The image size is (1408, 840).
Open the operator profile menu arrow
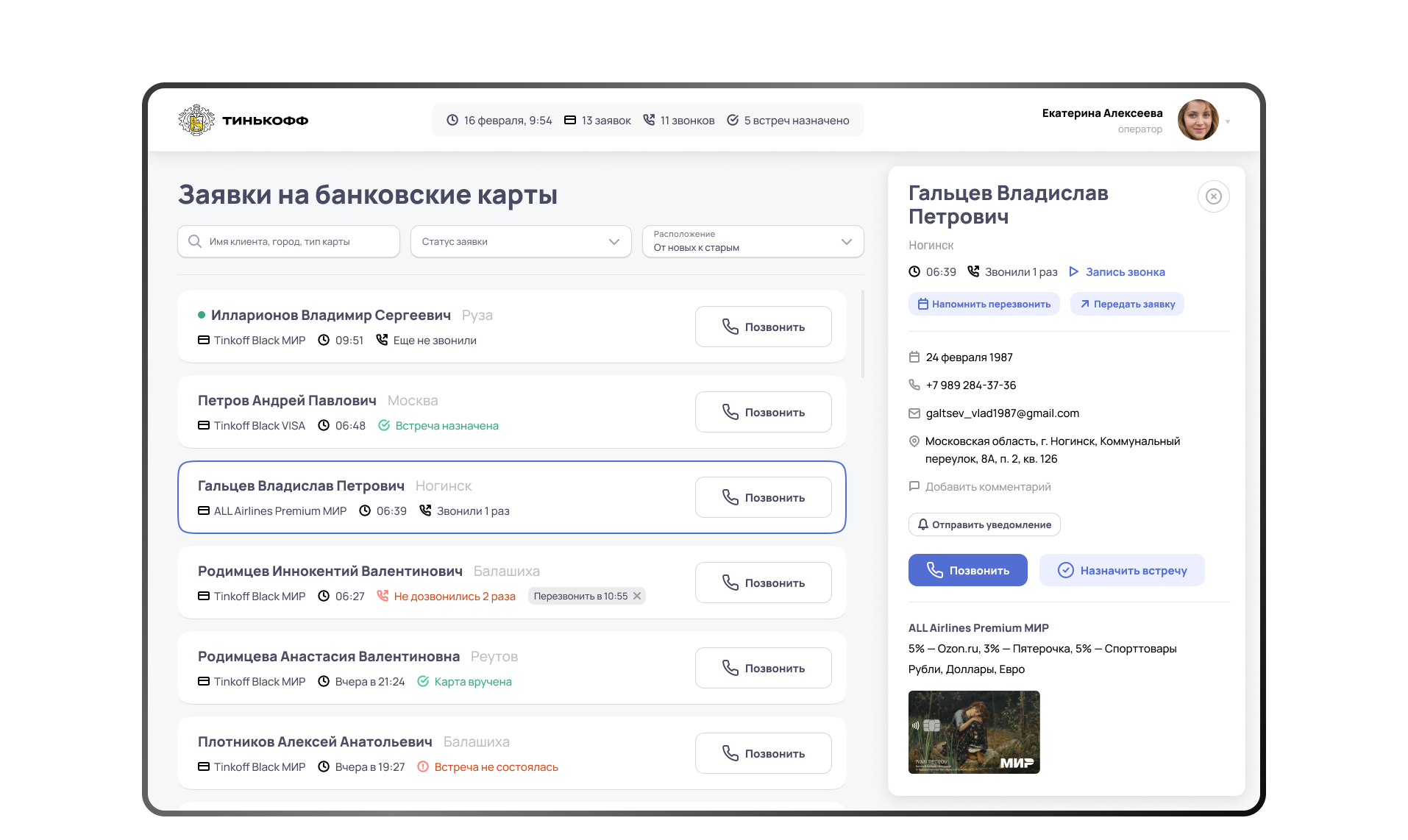click(x=1227, y=122)
